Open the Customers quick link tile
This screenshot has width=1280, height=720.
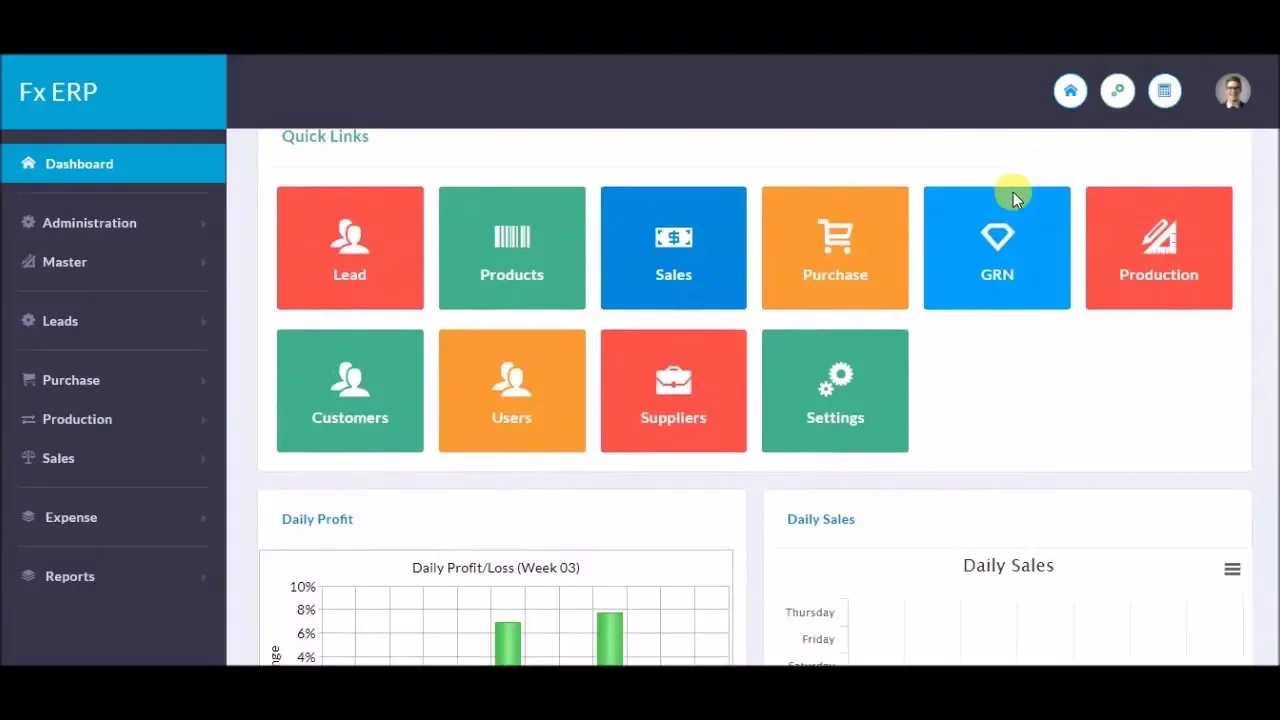pos(350,390)
